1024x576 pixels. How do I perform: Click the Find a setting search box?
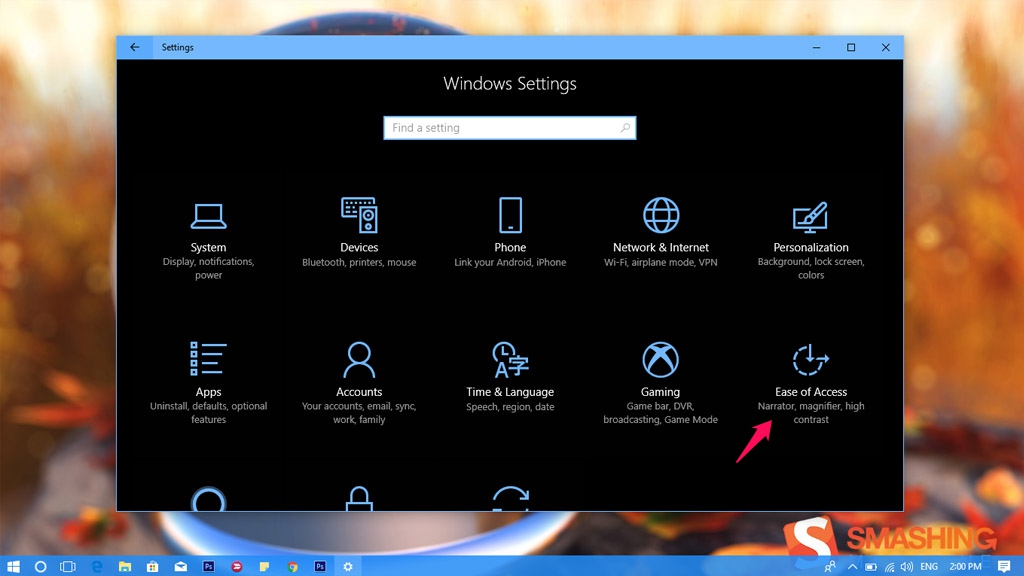(x=509, y=128)
